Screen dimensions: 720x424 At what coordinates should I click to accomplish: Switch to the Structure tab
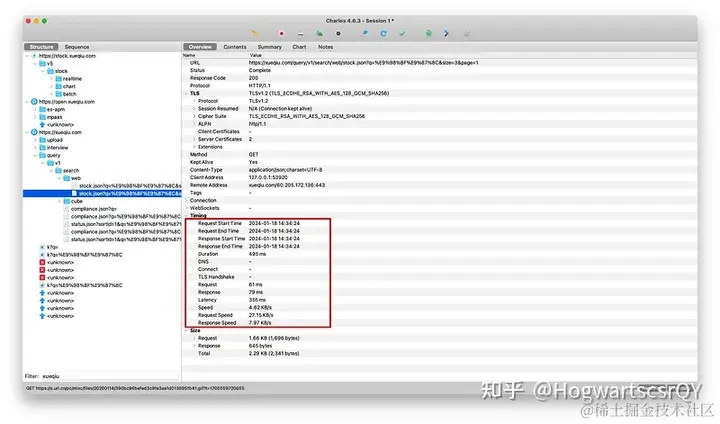click(x=41, y=47)
